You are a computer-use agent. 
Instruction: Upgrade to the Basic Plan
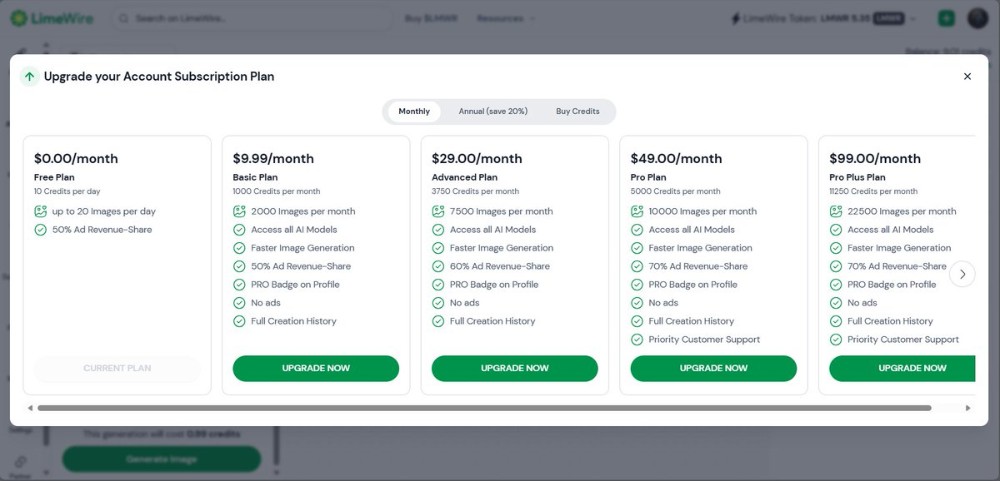pos(316,368)
